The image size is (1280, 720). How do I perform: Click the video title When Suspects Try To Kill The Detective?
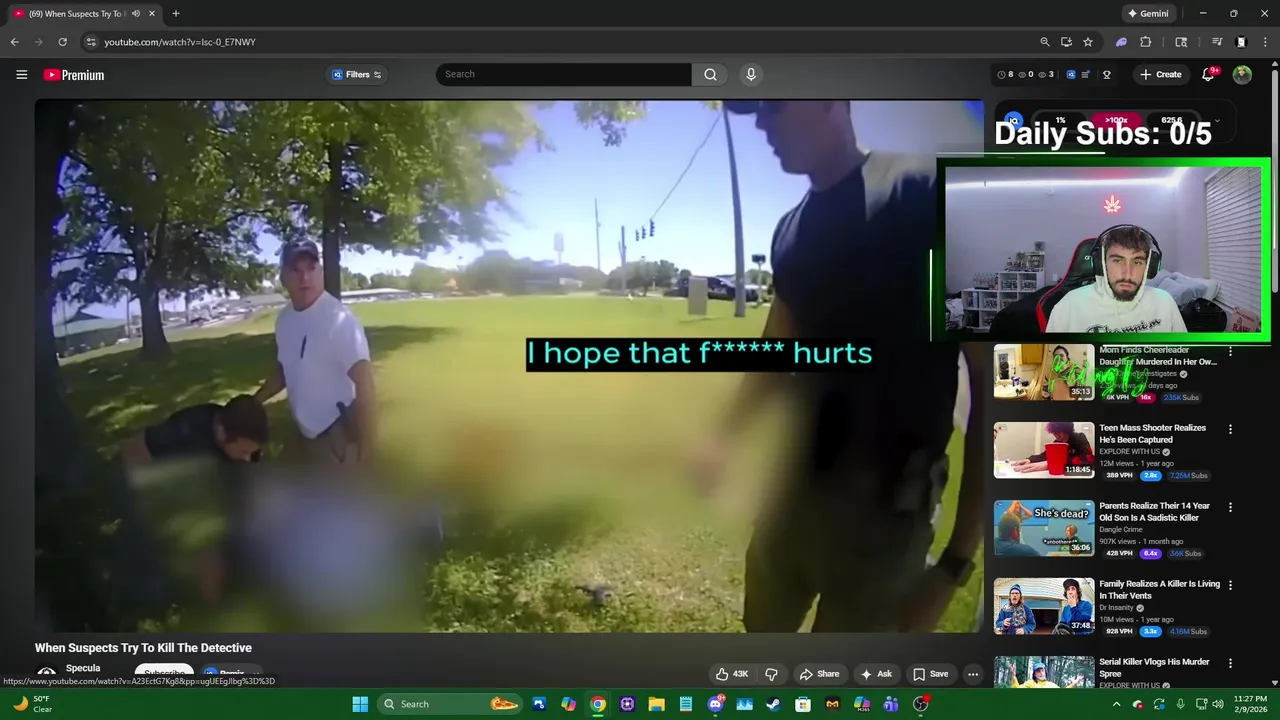click(143, 648)
